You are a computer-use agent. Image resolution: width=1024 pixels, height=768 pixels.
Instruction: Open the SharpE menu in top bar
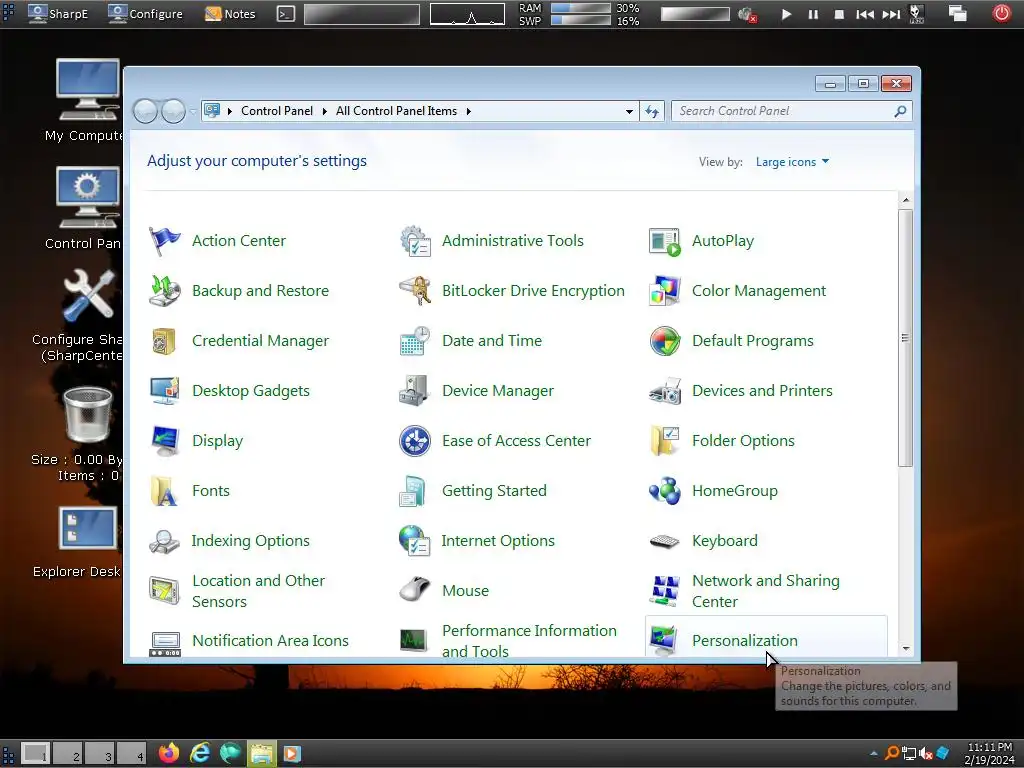tap(58, 13)
